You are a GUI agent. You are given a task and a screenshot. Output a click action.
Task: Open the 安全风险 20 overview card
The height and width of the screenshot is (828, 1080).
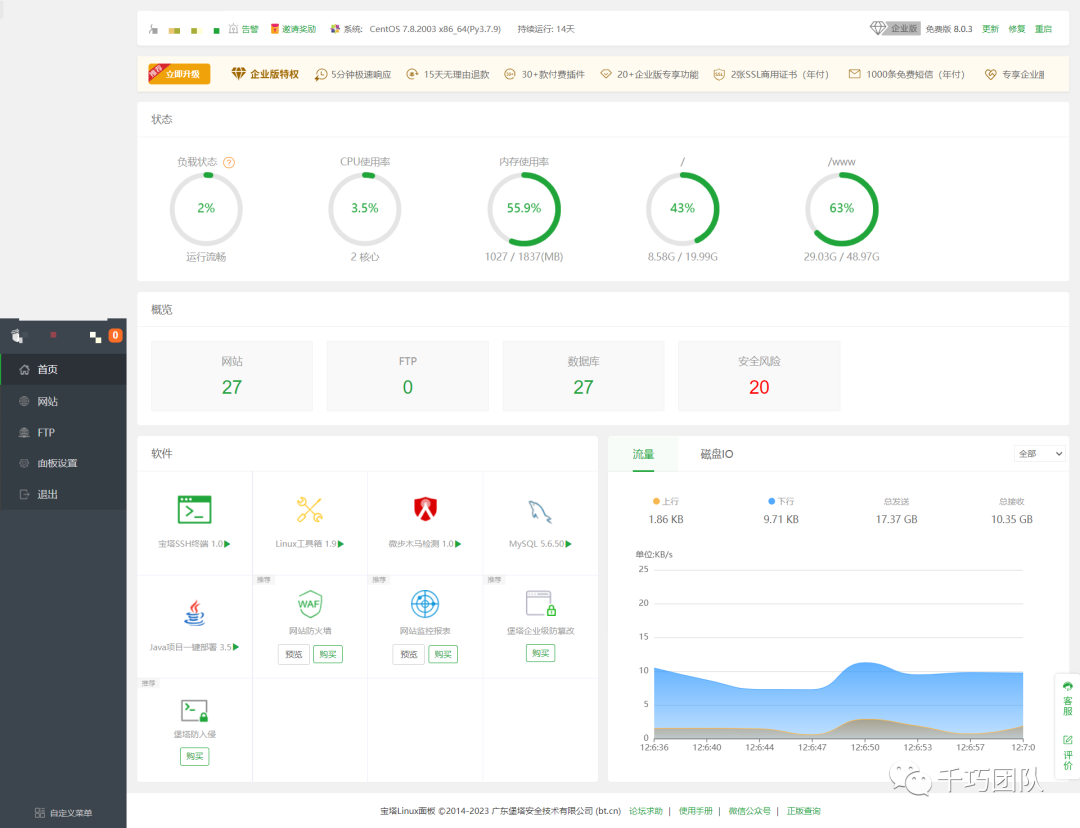[x=759, y=376]
